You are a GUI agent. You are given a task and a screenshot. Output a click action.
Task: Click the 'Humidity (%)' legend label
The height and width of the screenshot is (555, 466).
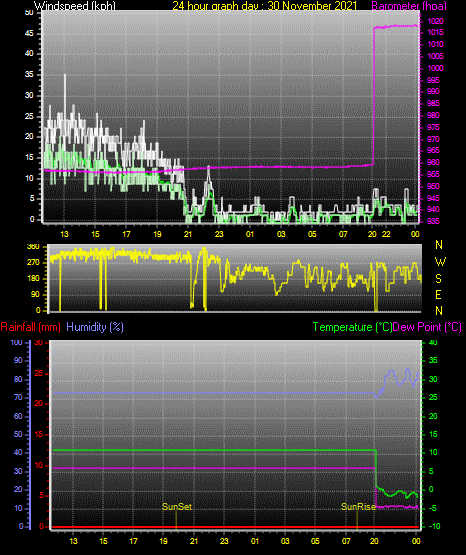[95, 327]
